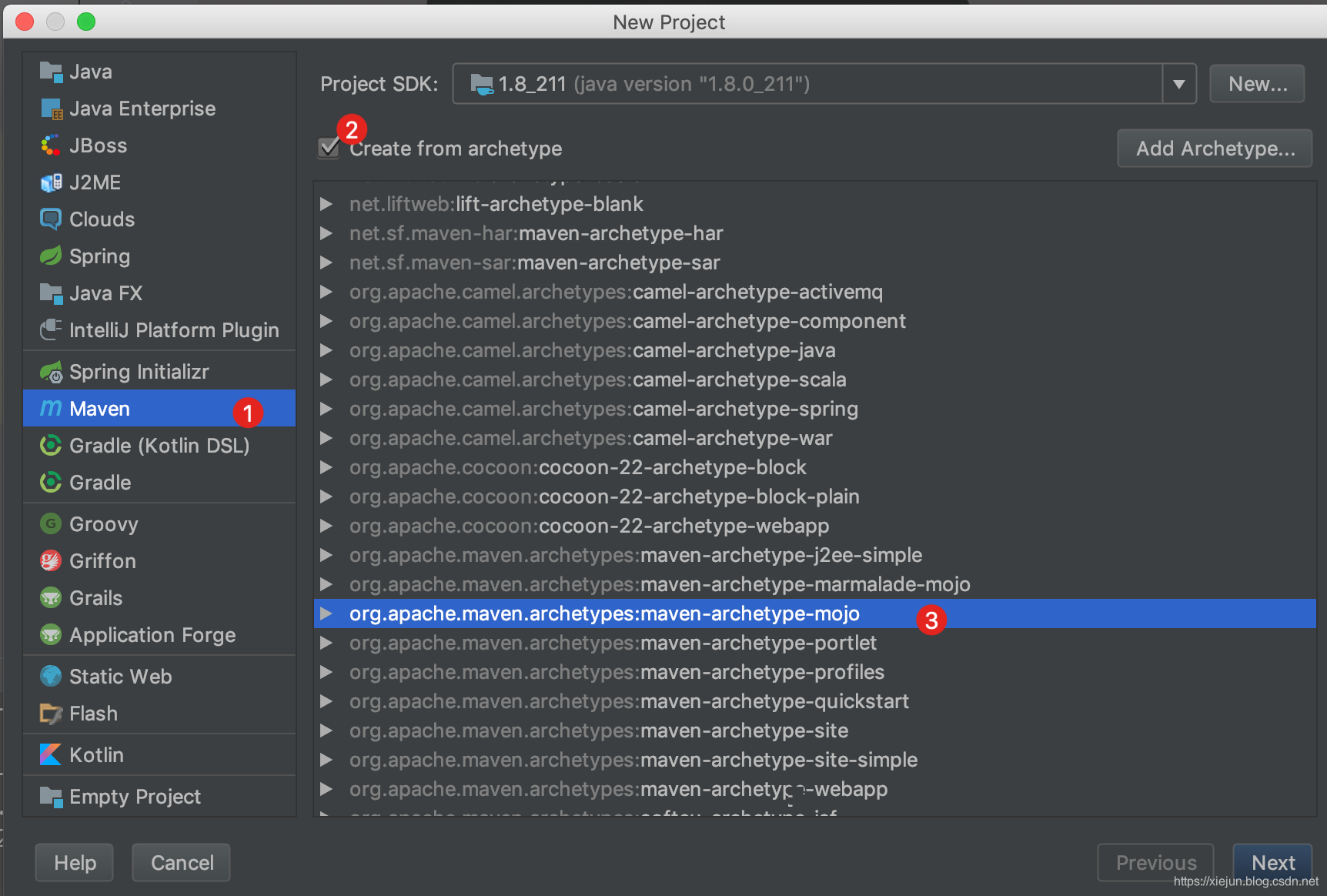Select the Gradle (Kotlin DSL) icon
The height and width of the screenshot is (896, 1327).
click(x=51, y=446)
